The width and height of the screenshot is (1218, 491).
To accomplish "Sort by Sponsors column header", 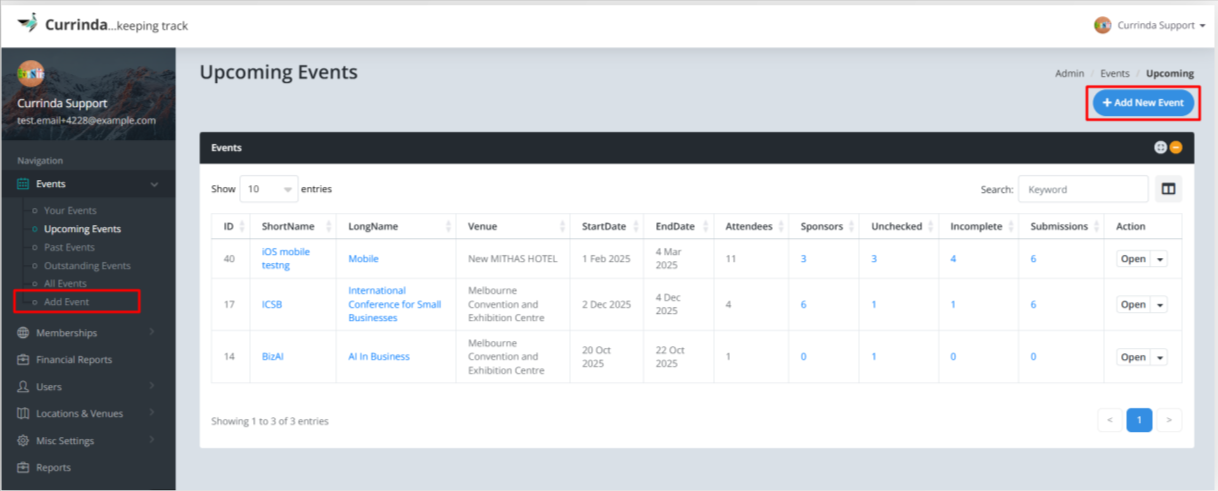I will tap(824, 227).
